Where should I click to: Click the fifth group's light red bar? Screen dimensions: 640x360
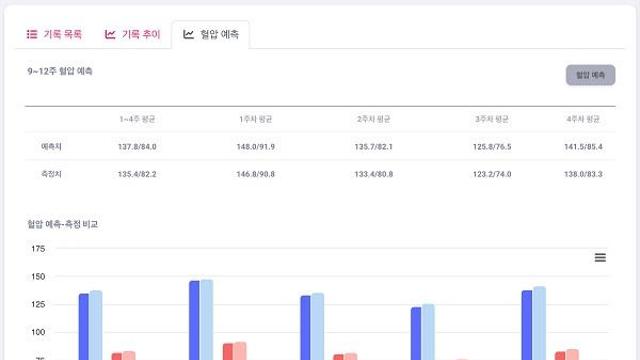(x=572, y=354)
